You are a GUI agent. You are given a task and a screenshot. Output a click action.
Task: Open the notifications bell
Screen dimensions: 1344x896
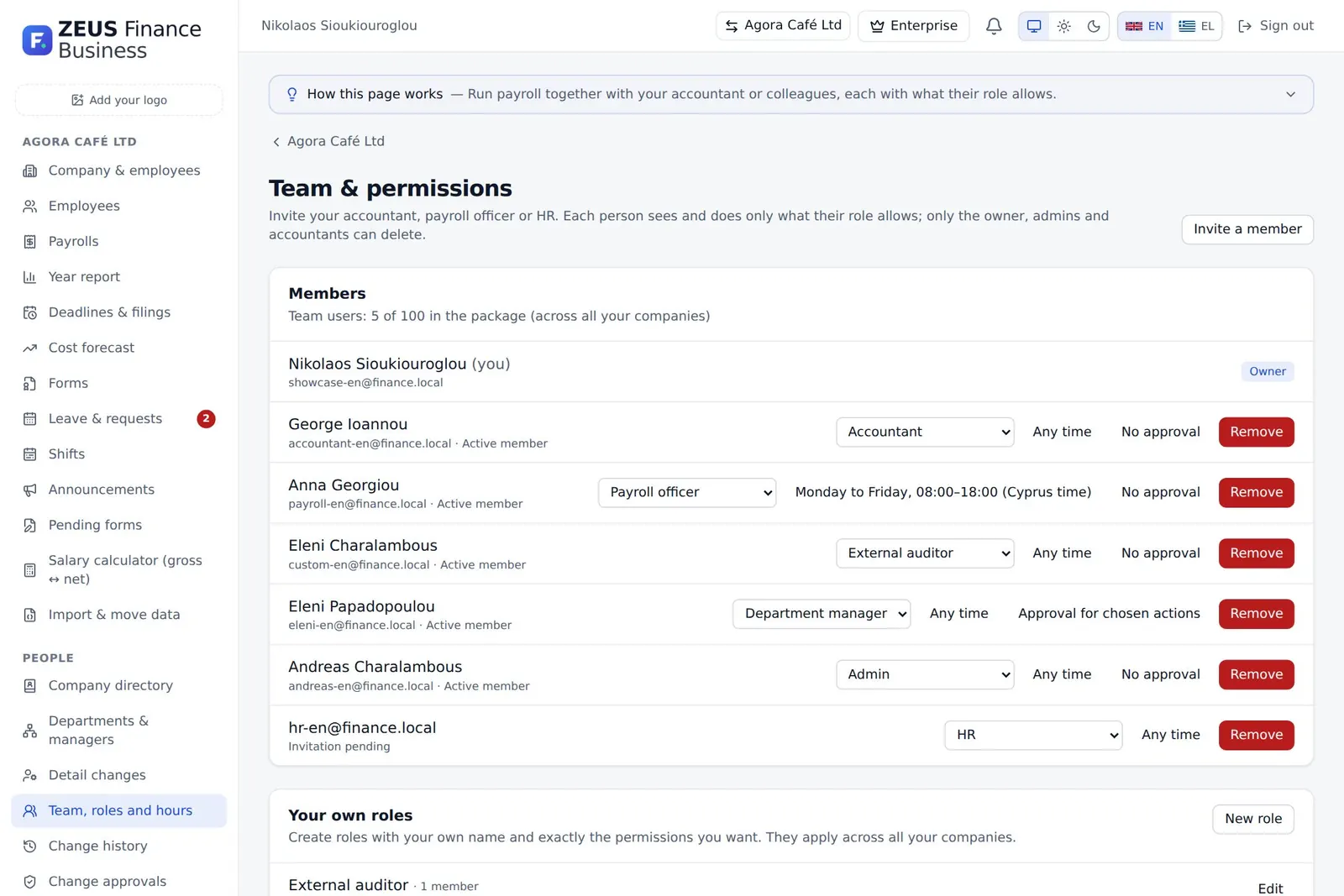994,26
